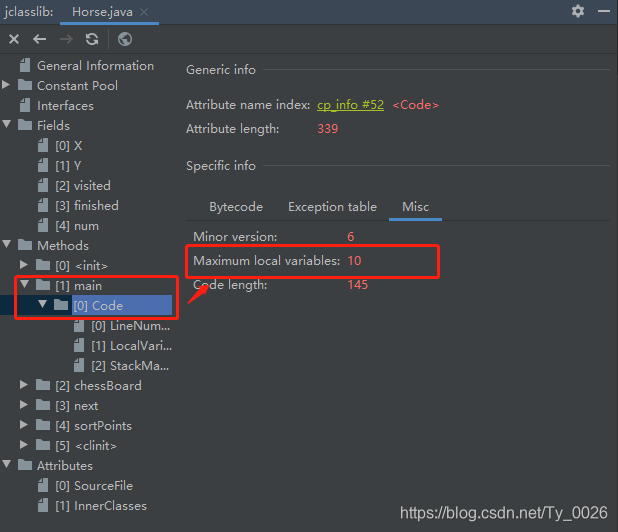The image size is (618, 532).
Task: Collapse the [1] main method
Action: [24, 284]
